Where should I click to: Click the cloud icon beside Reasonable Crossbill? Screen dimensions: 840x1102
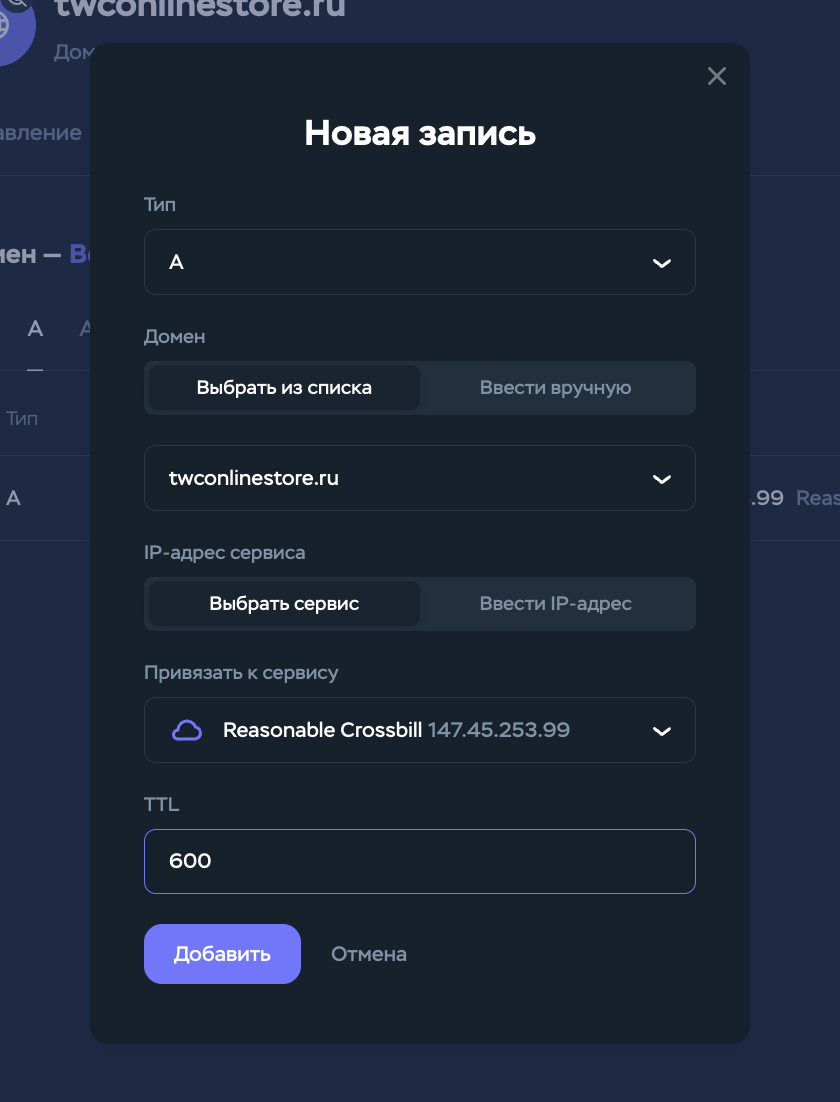(x=187, y=730)
